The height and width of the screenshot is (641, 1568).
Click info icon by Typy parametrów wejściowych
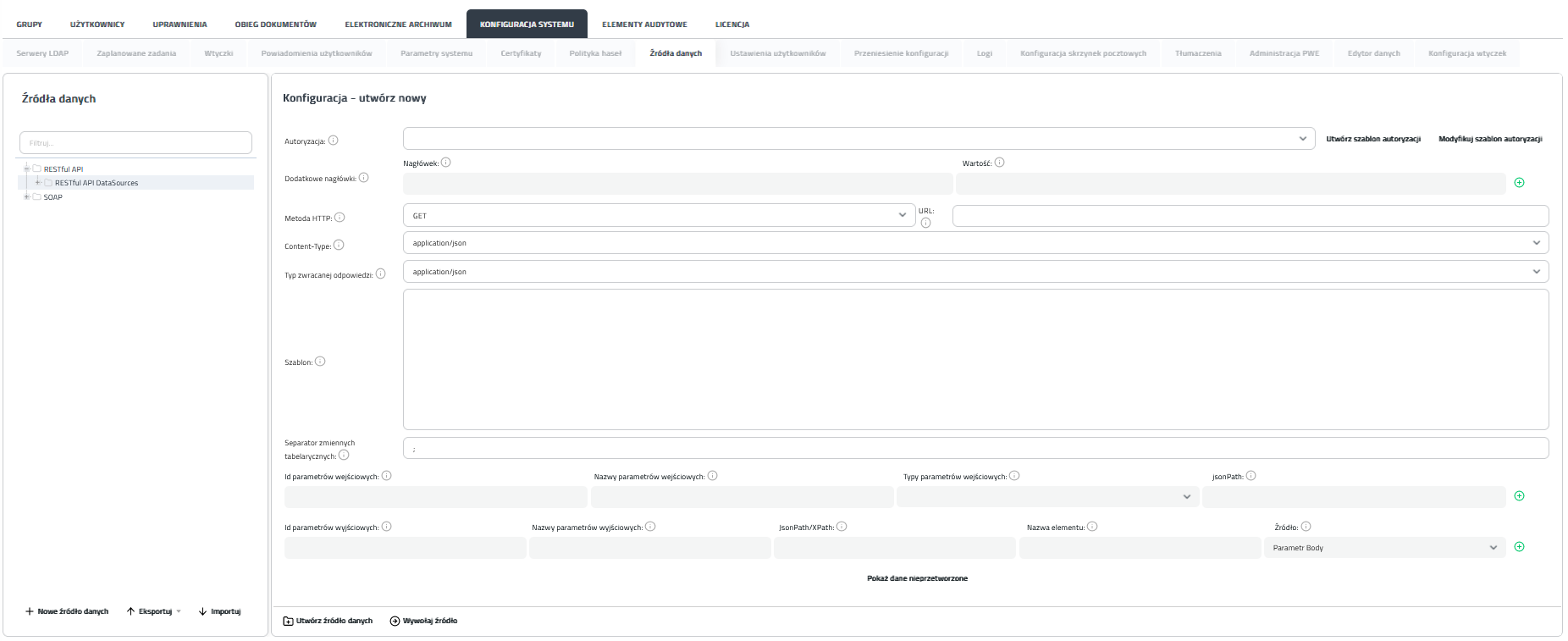click(x=1014, y=476)
